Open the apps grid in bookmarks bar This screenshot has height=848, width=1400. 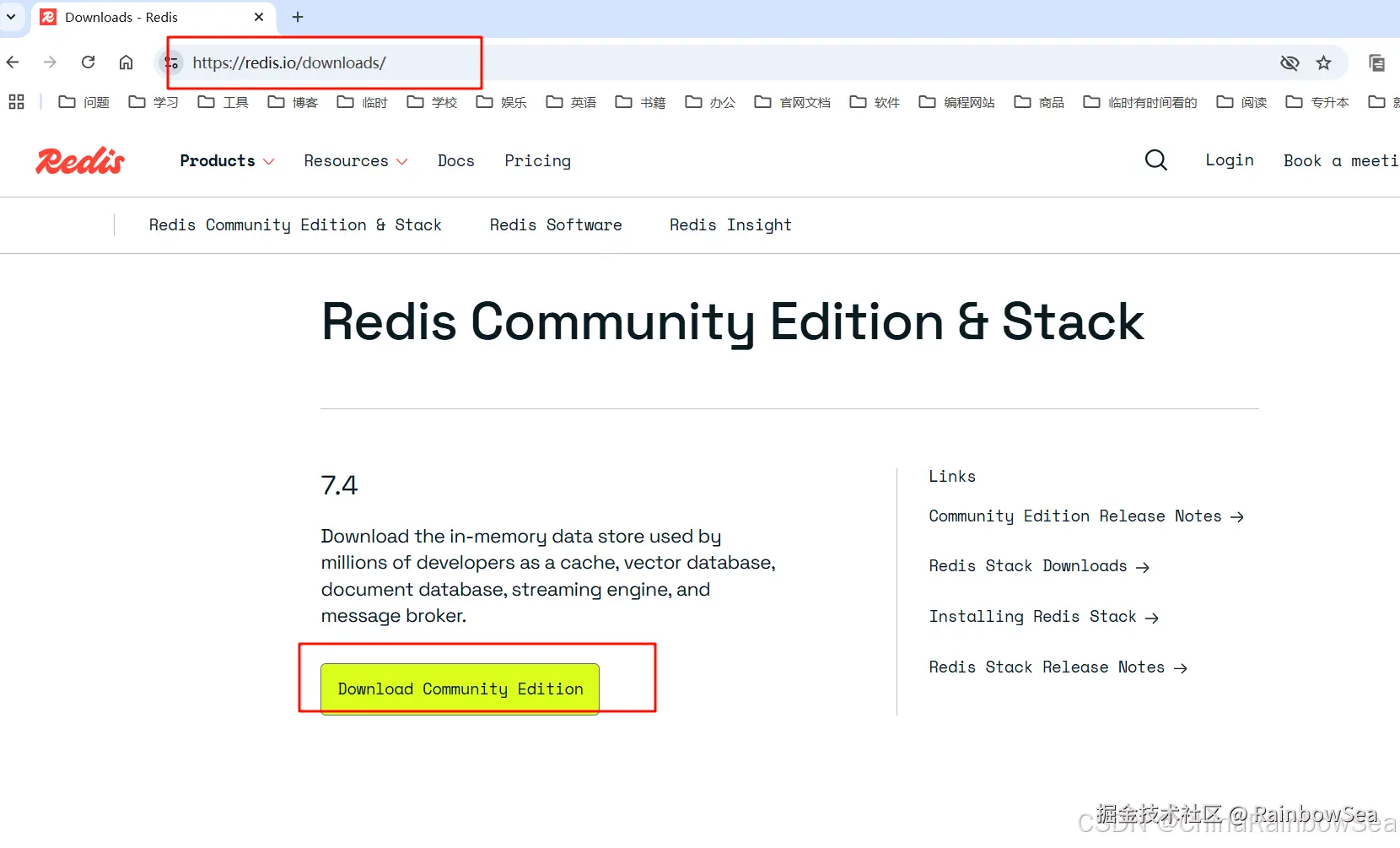click(16, 102)
